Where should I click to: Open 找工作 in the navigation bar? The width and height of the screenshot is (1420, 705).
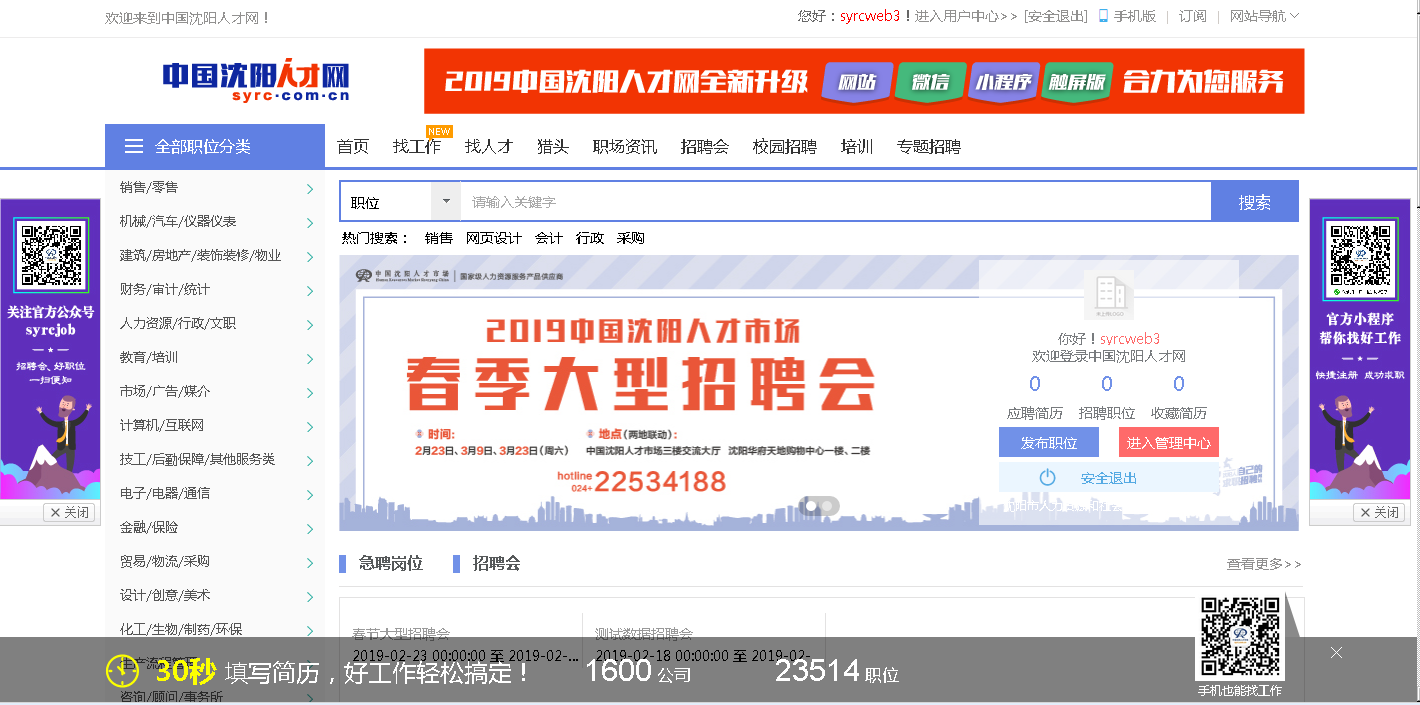tap(417, 147)
